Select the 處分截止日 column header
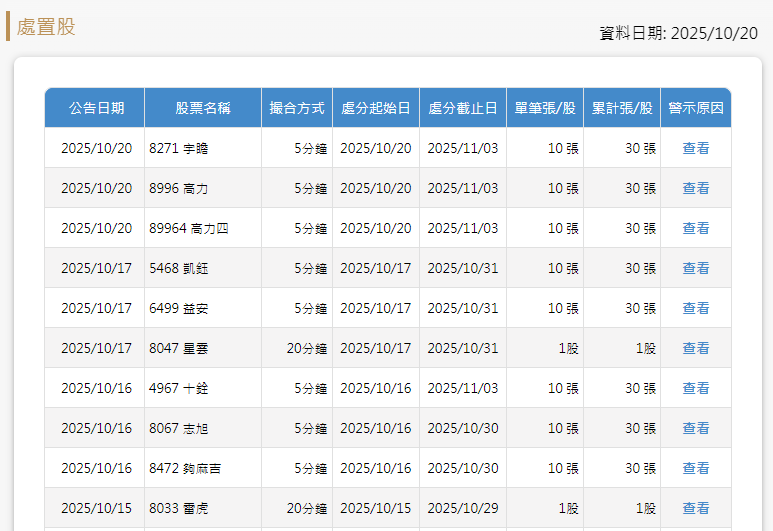 pyautogui.click(x=463, y=108)
